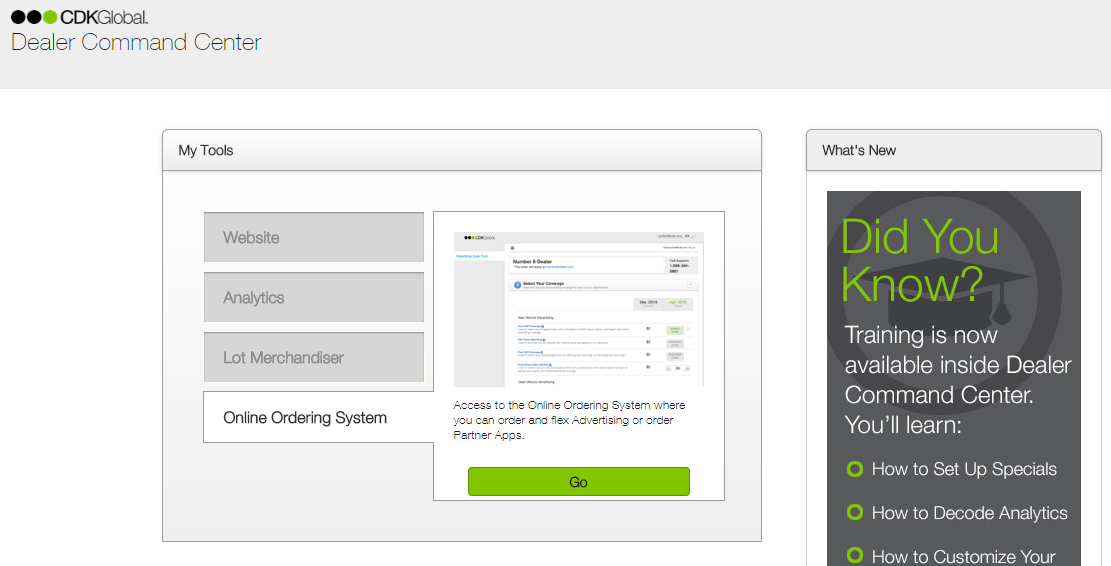The height and width of the screenshot is (566, 1111).
Task: Click the bullet icon beside Decode Analytics
Action: point(855,512)
